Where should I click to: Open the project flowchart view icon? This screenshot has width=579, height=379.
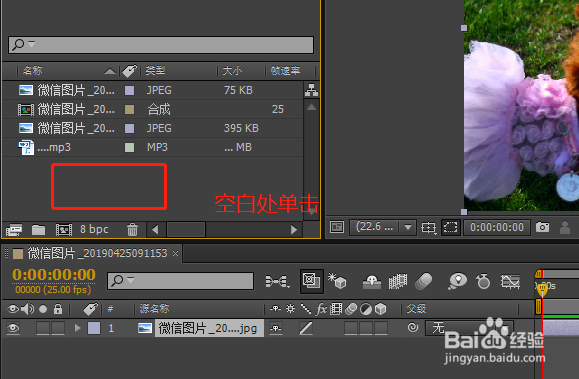tap(311, 90)
